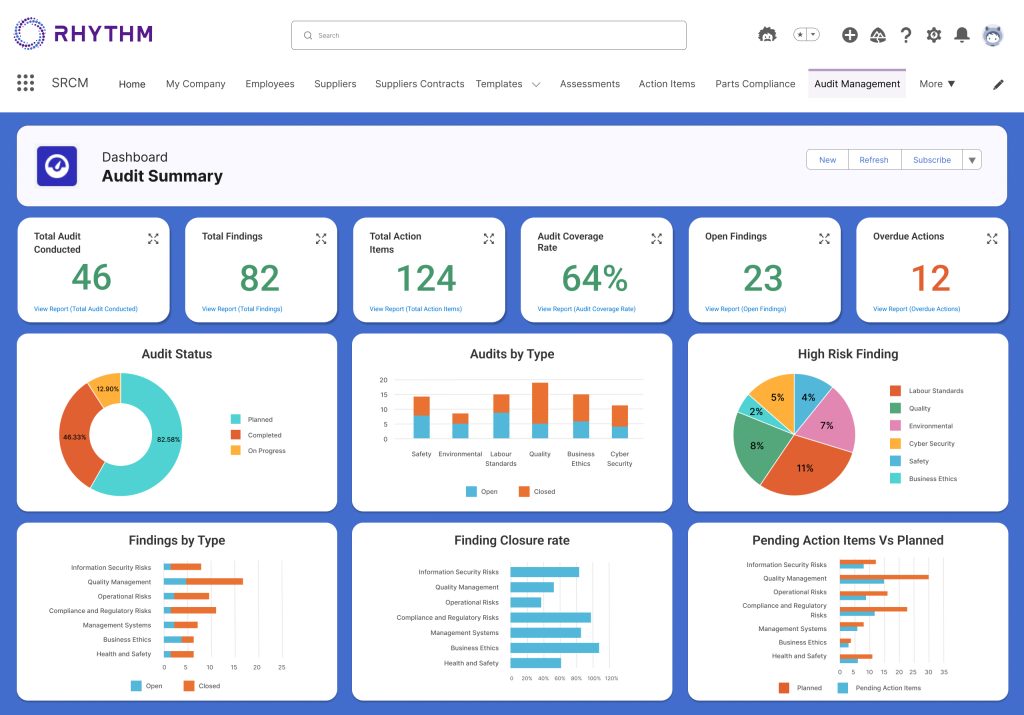This screenshot has width=1024, height=715.
Task: Click the favorites star icon
Action: tap(800, 35)
